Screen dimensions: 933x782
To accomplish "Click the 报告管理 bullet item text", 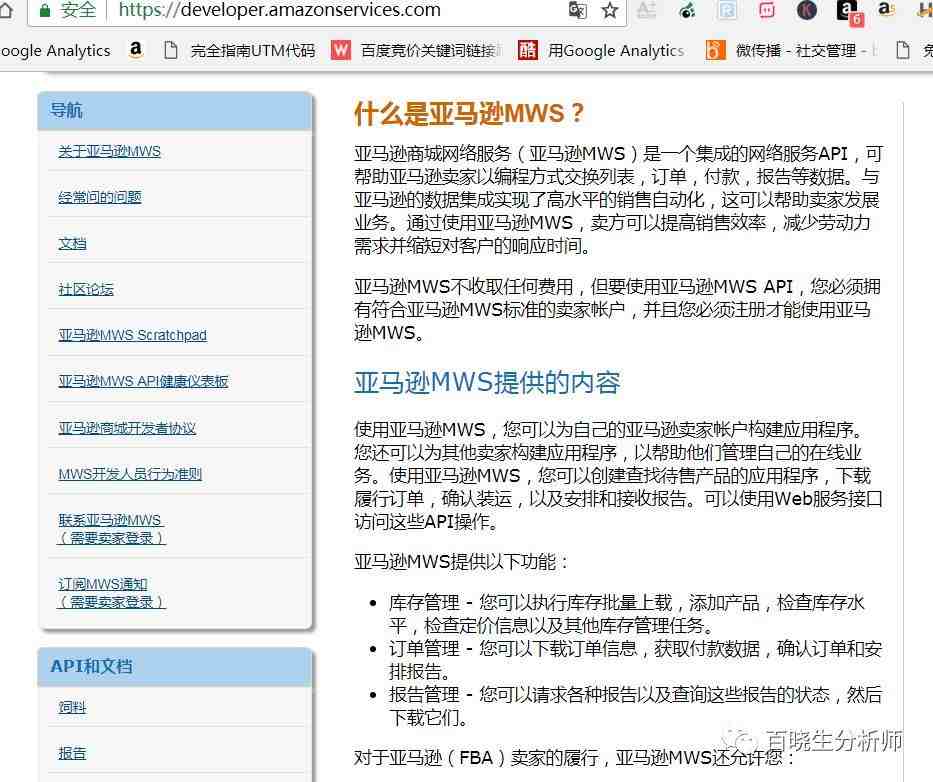I will [x=635, y=706].
